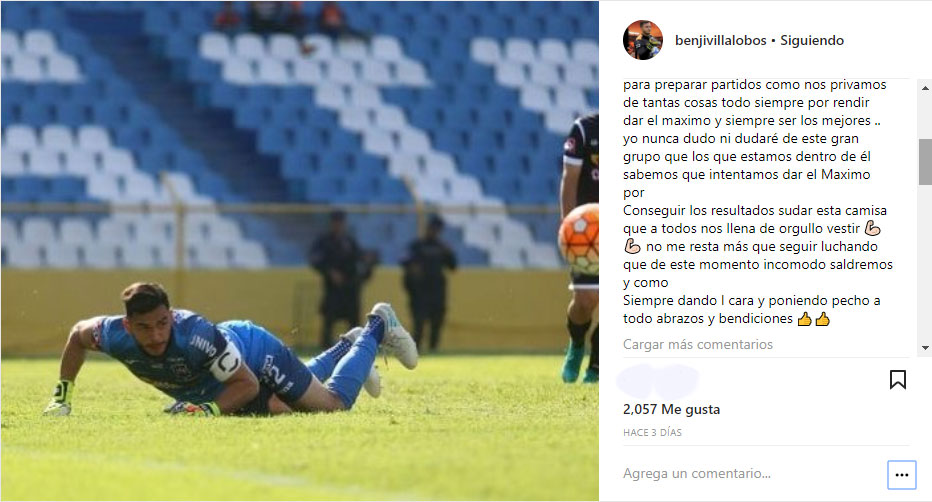Image resolution: width=932 pixels, height=502 pixels.
Task: Click the comments scrollbar down arrow
Action: click(925, 348)
